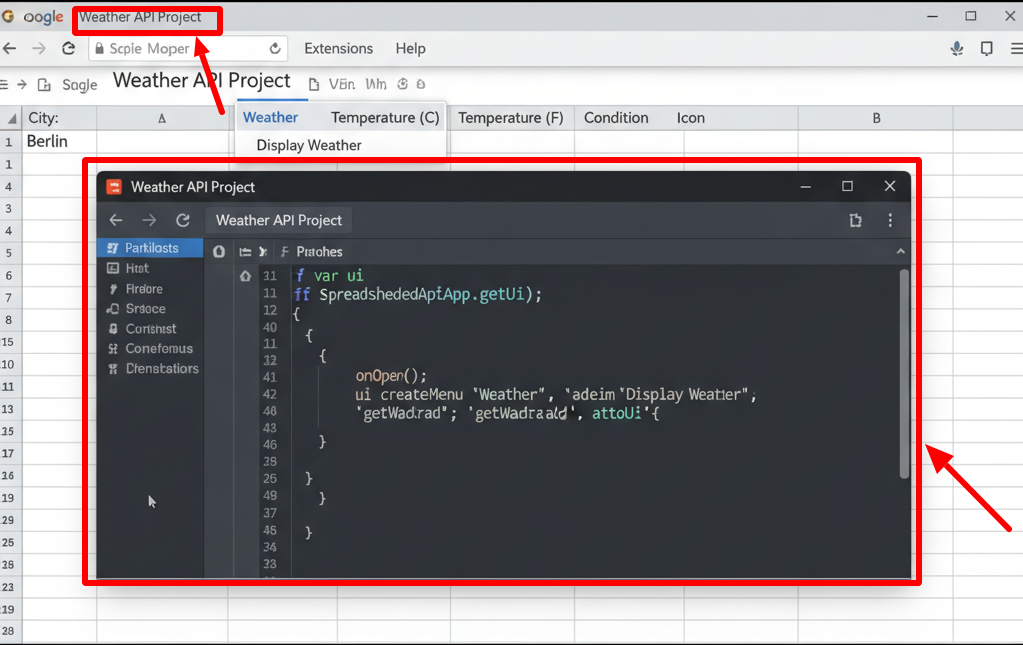Viewport: 1023px width, 645px height.
Task: Click line number 42 in the gutter
Action: point(269,395)
